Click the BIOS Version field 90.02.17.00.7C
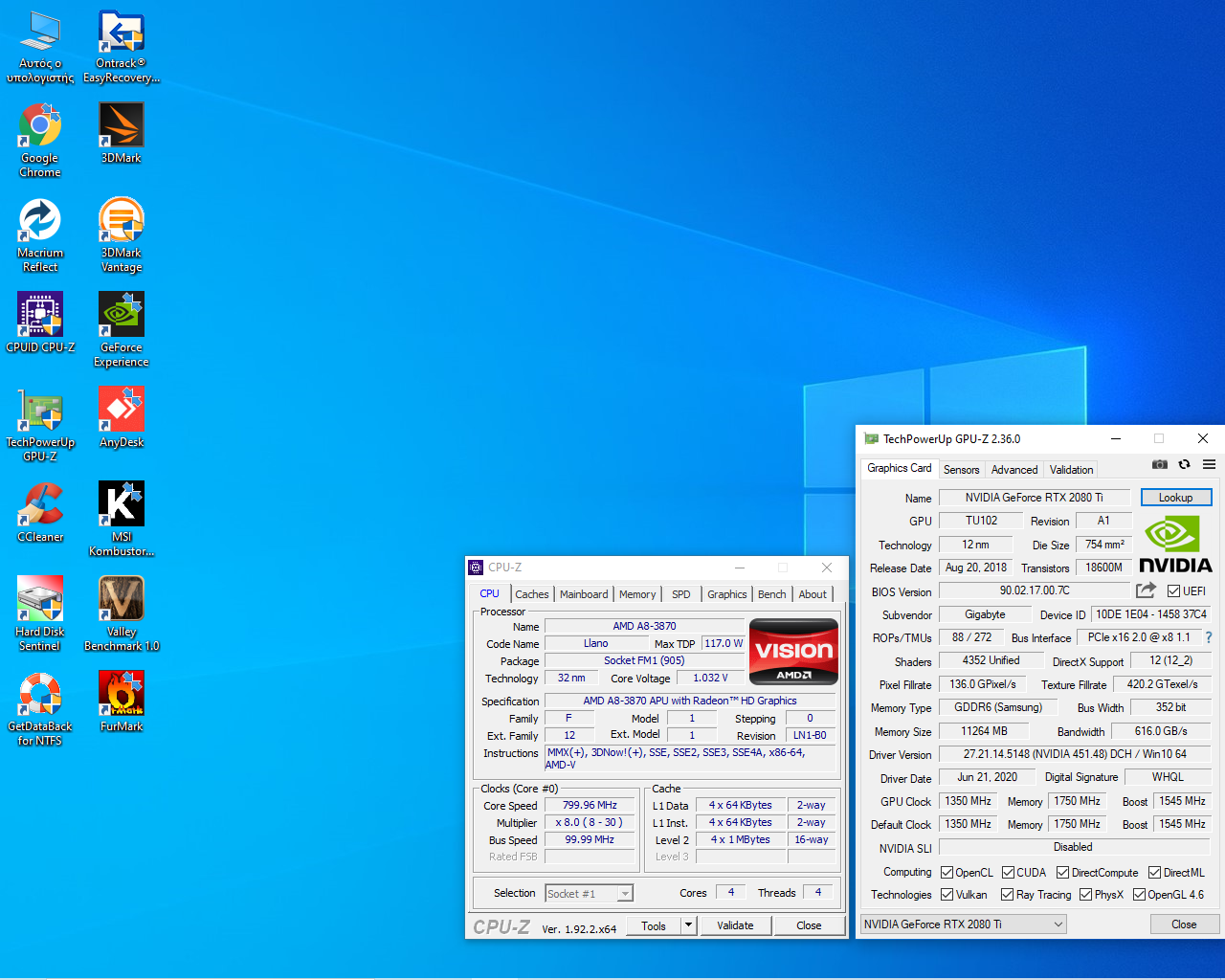Image resolution: width=1225 pixels, height=980 pixels. click(1035, 590)
